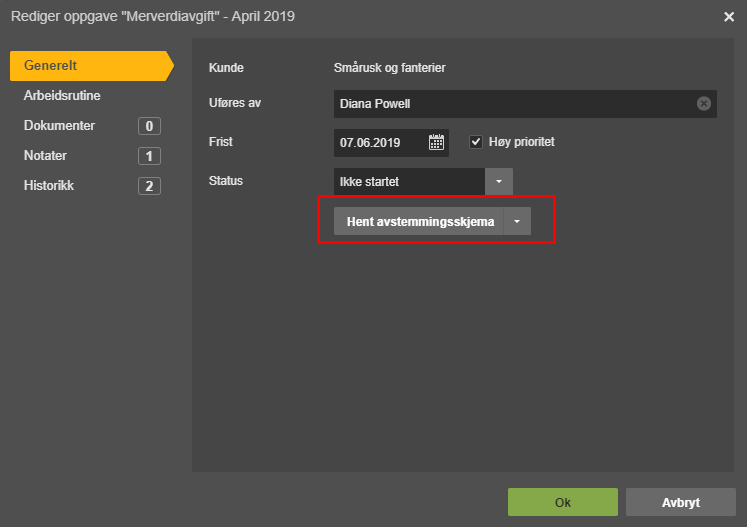747x527 pixels.
Task: Clear the Utføres av field
Action: [x=704, y=103]
